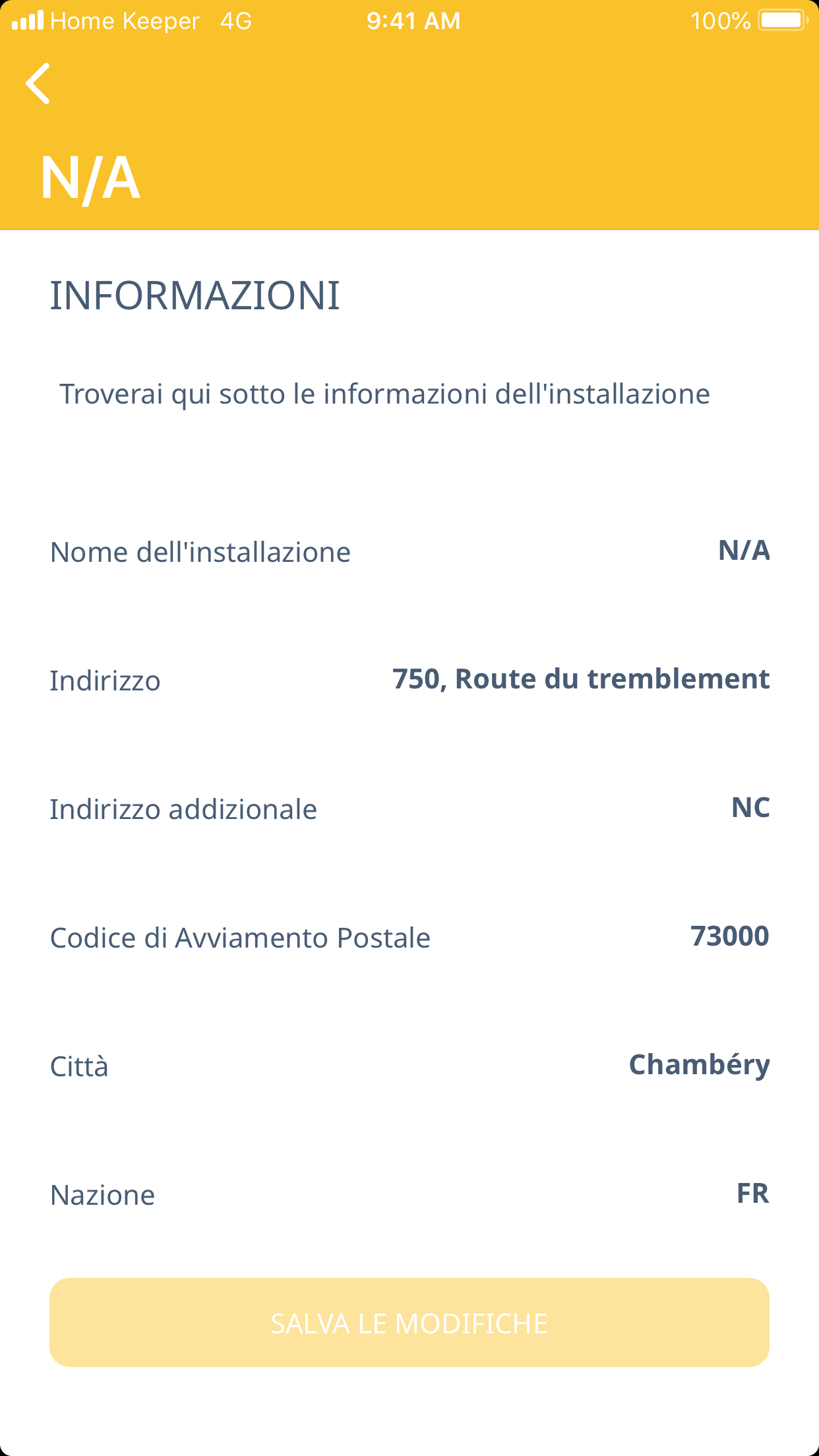Tap the Troverai qui sotto description text
The width and height of the screenshot is (819, 1456).
[384, 394]
